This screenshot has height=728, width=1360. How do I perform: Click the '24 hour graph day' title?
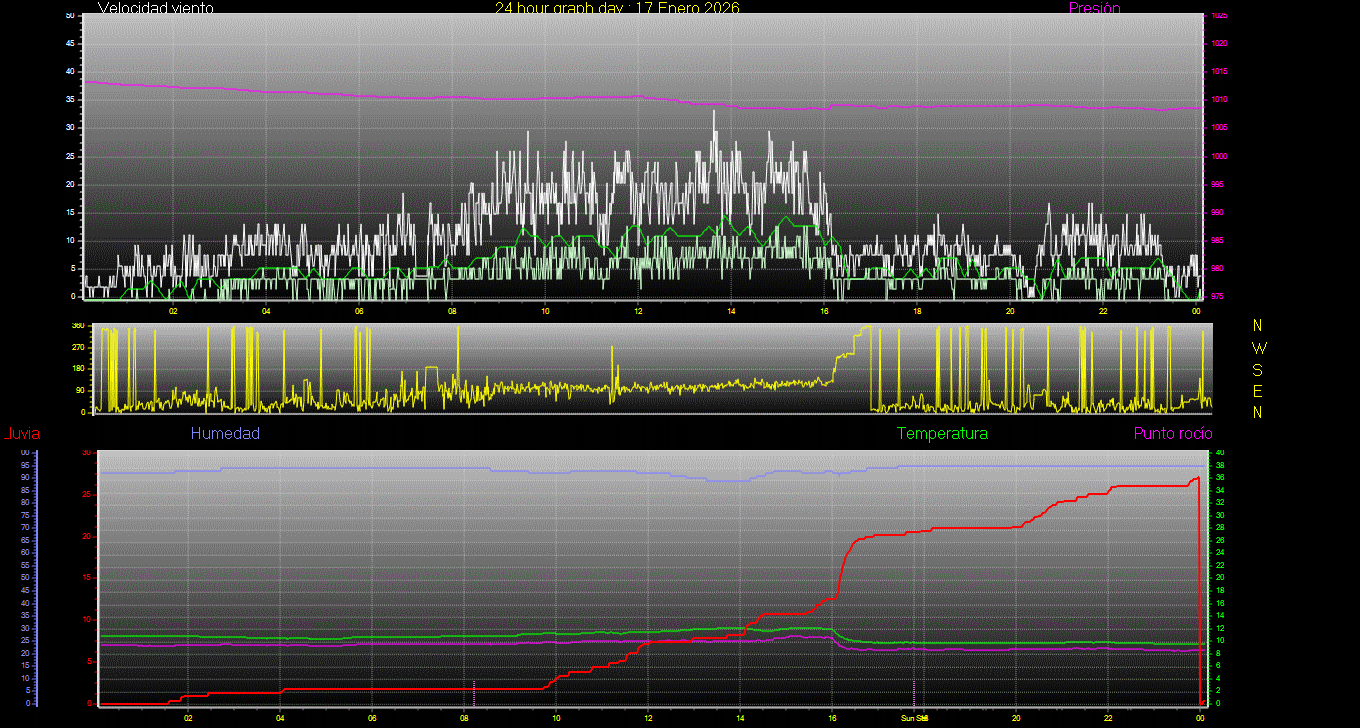point(617,8)
